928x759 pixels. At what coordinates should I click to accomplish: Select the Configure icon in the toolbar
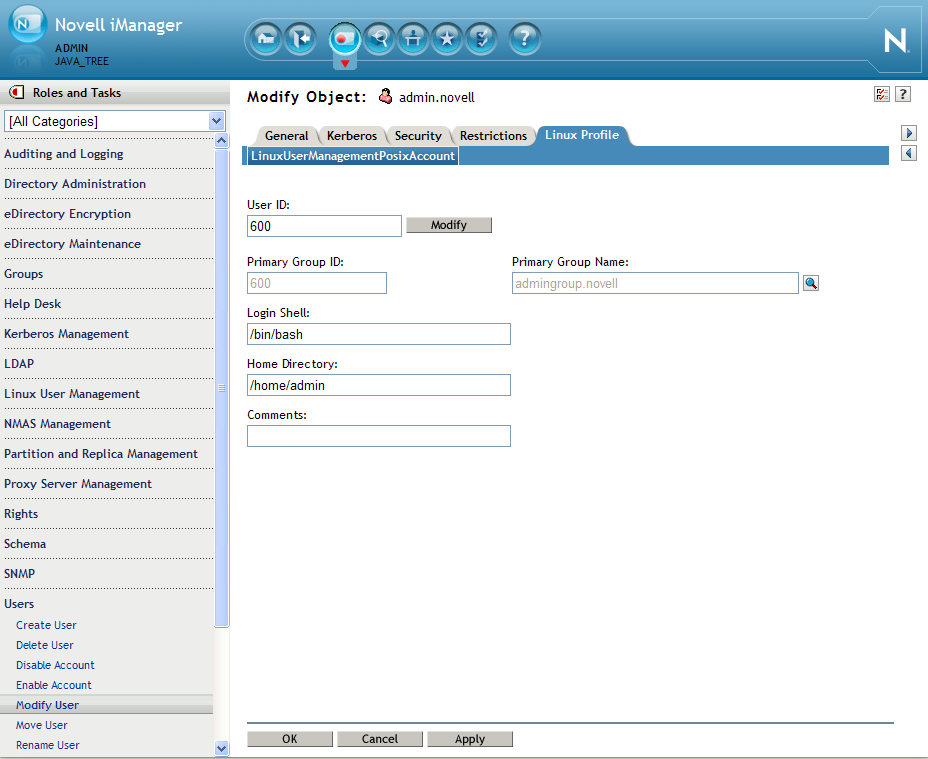coord(412,39)
